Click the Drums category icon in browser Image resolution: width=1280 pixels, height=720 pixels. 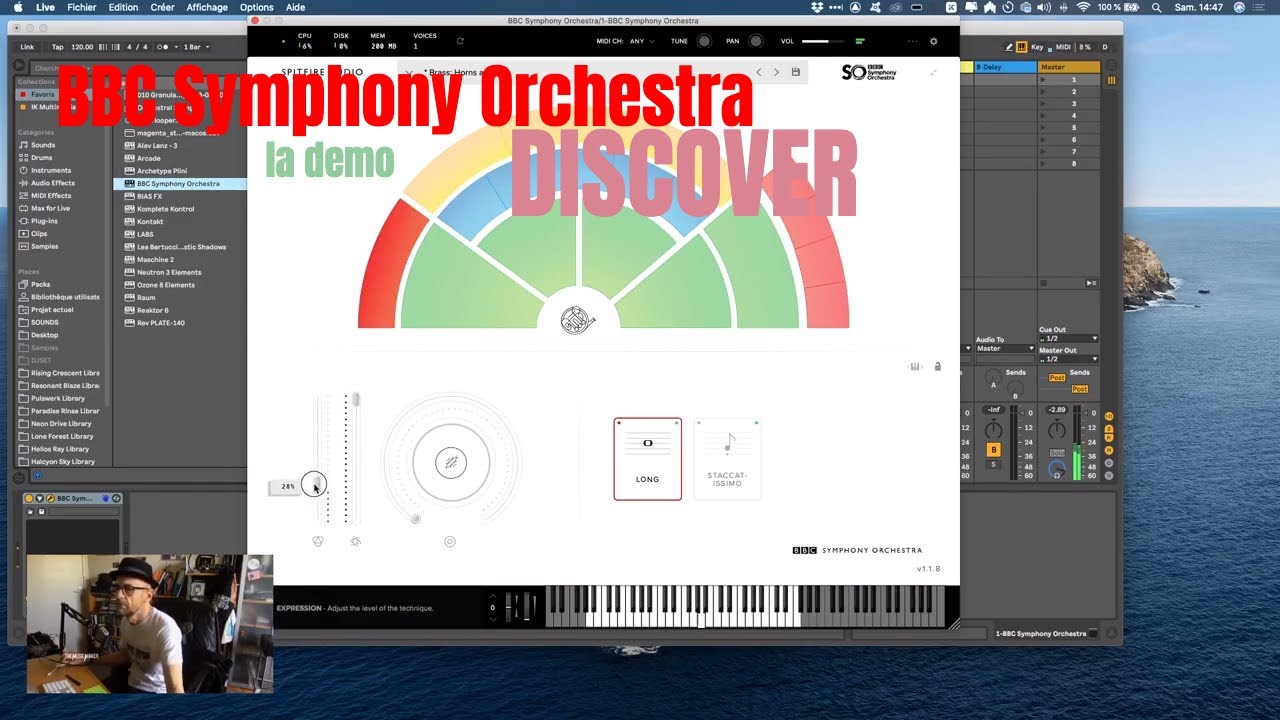click(x=22, y=158)
